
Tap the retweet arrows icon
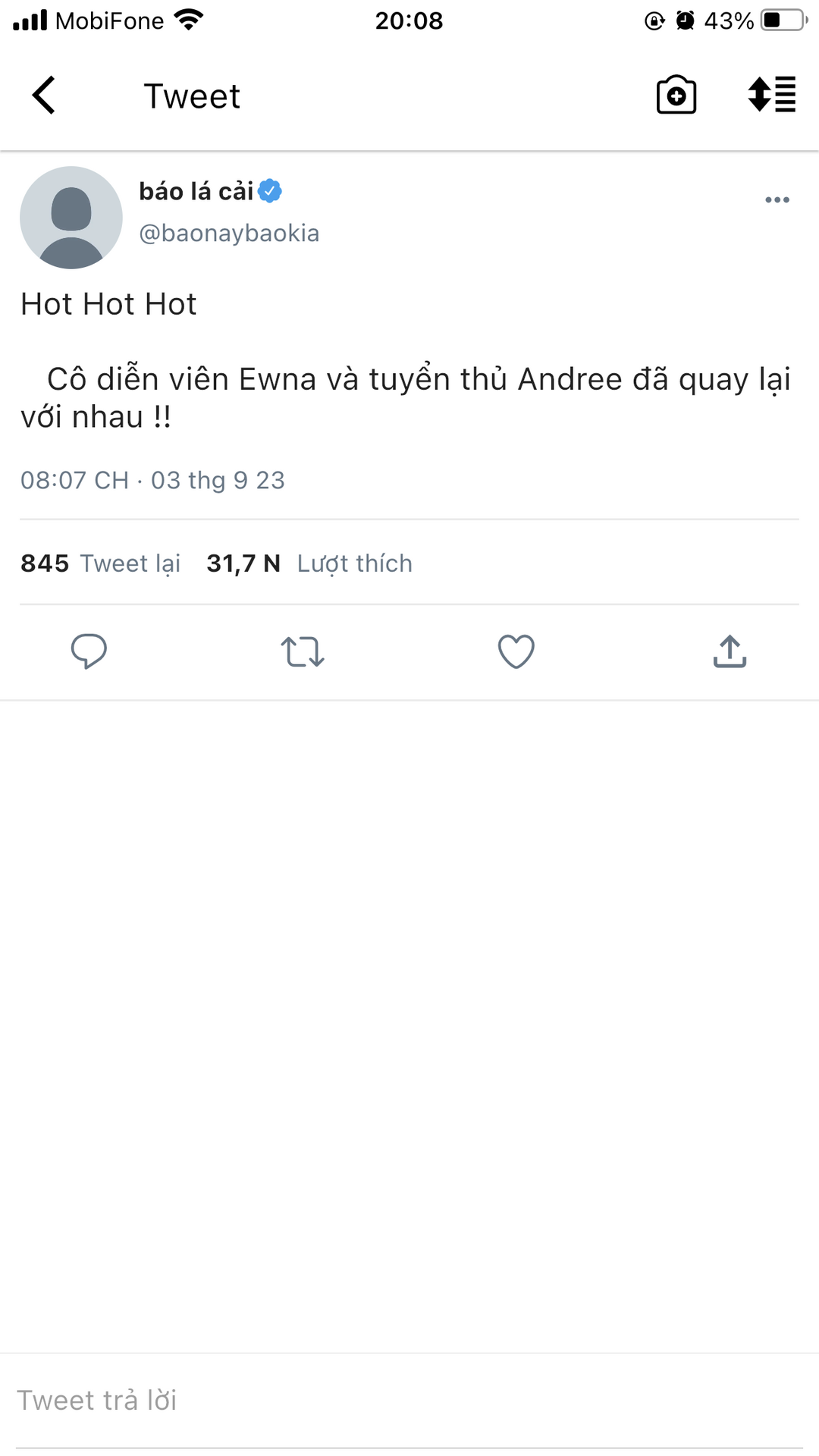pos(303,651)
